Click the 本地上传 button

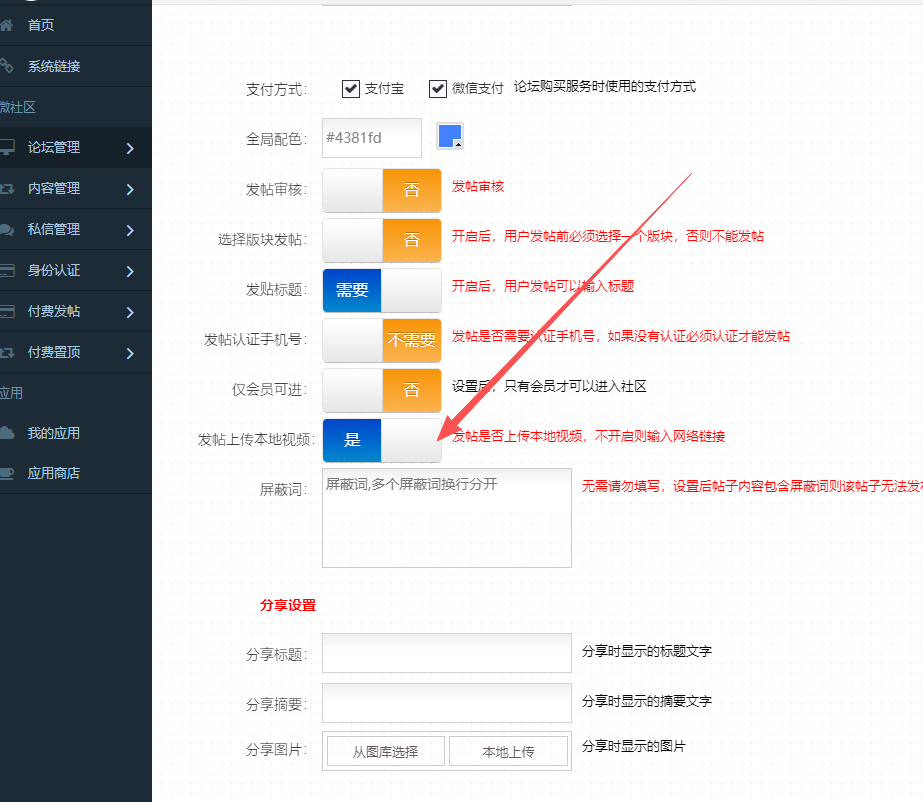pos(508,752)
